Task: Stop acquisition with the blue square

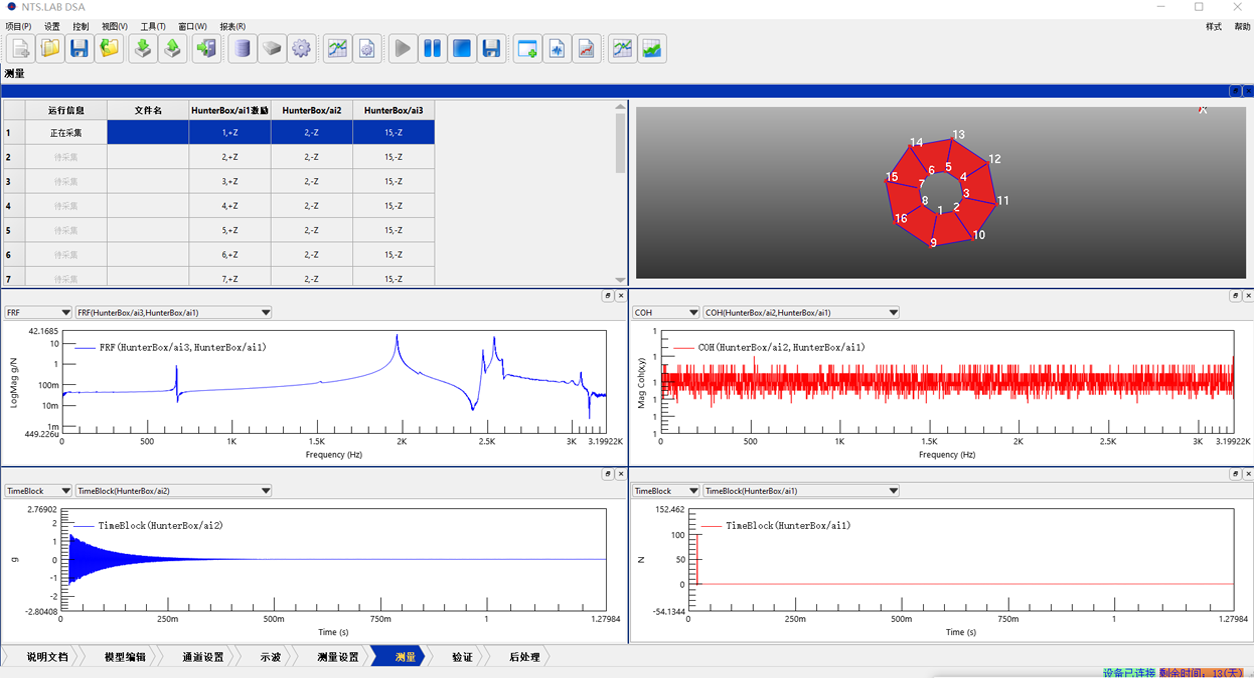Action: tap(461, 48)
